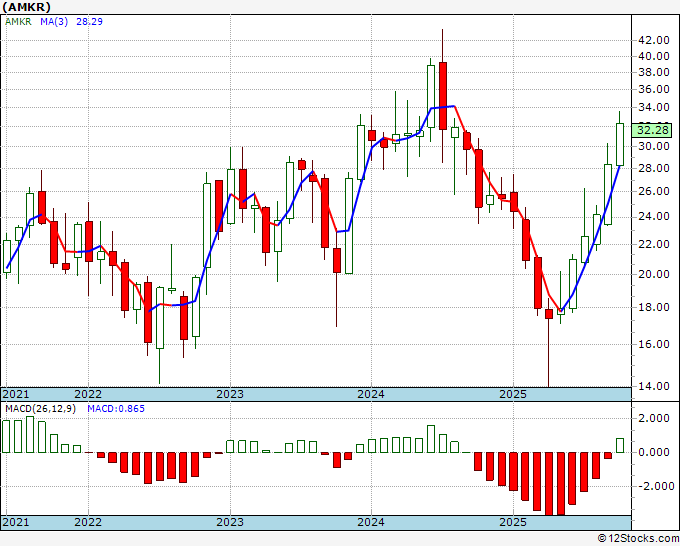Click the ©12Stocks.com copyright link

638,539
